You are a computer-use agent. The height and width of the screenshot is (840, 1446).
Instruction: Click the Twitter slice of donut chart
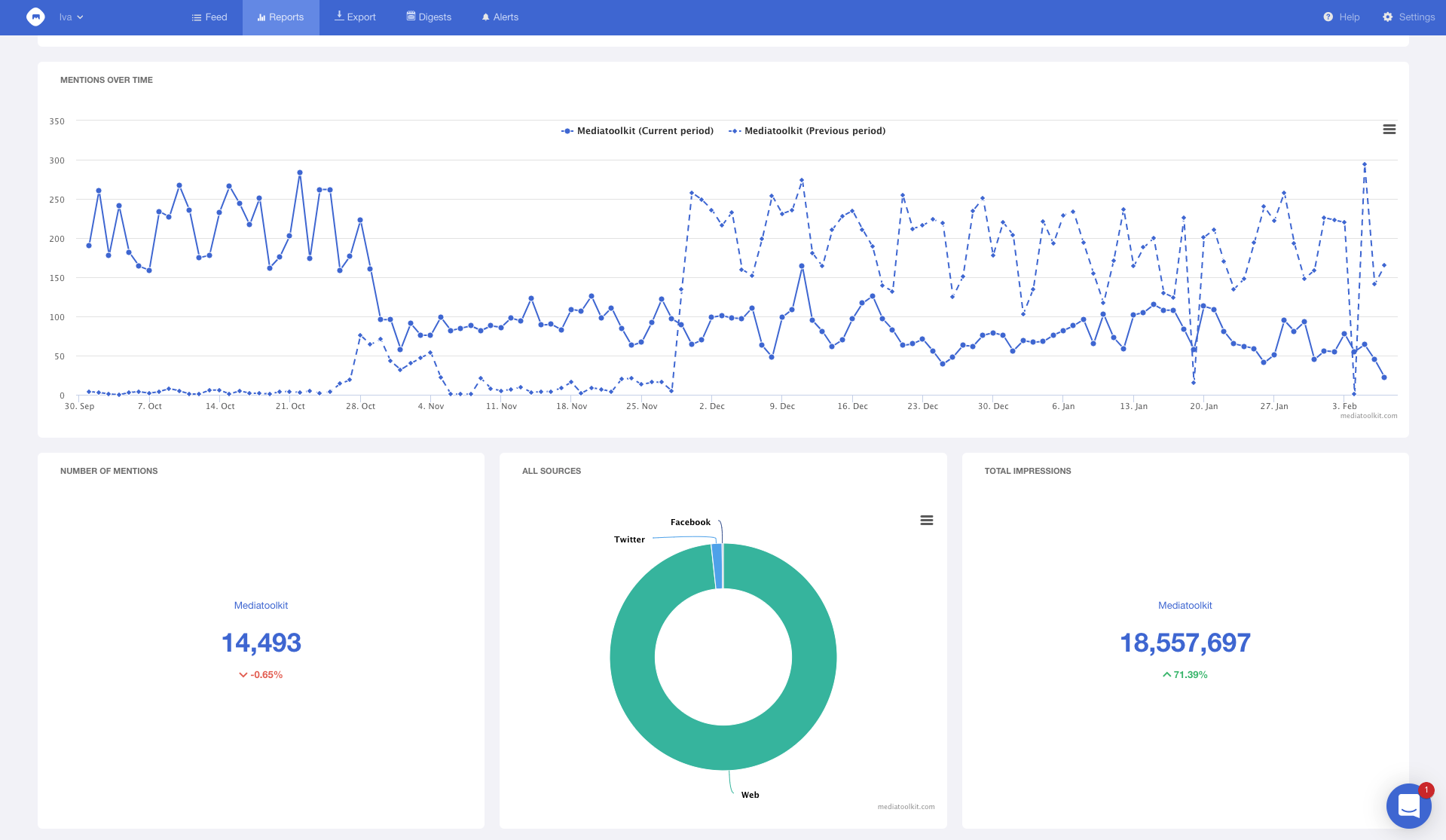(x=716, y=566)
